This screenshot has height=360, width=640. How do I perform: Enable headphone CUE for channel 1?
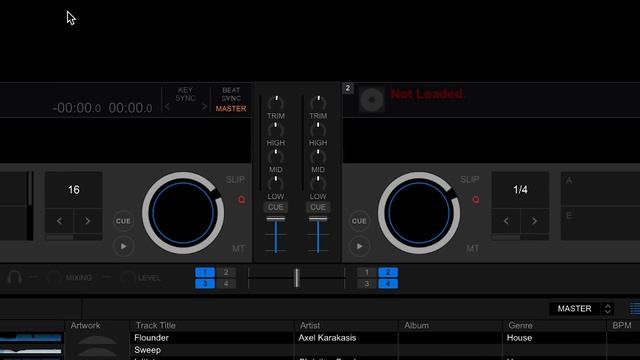point(276,207)
